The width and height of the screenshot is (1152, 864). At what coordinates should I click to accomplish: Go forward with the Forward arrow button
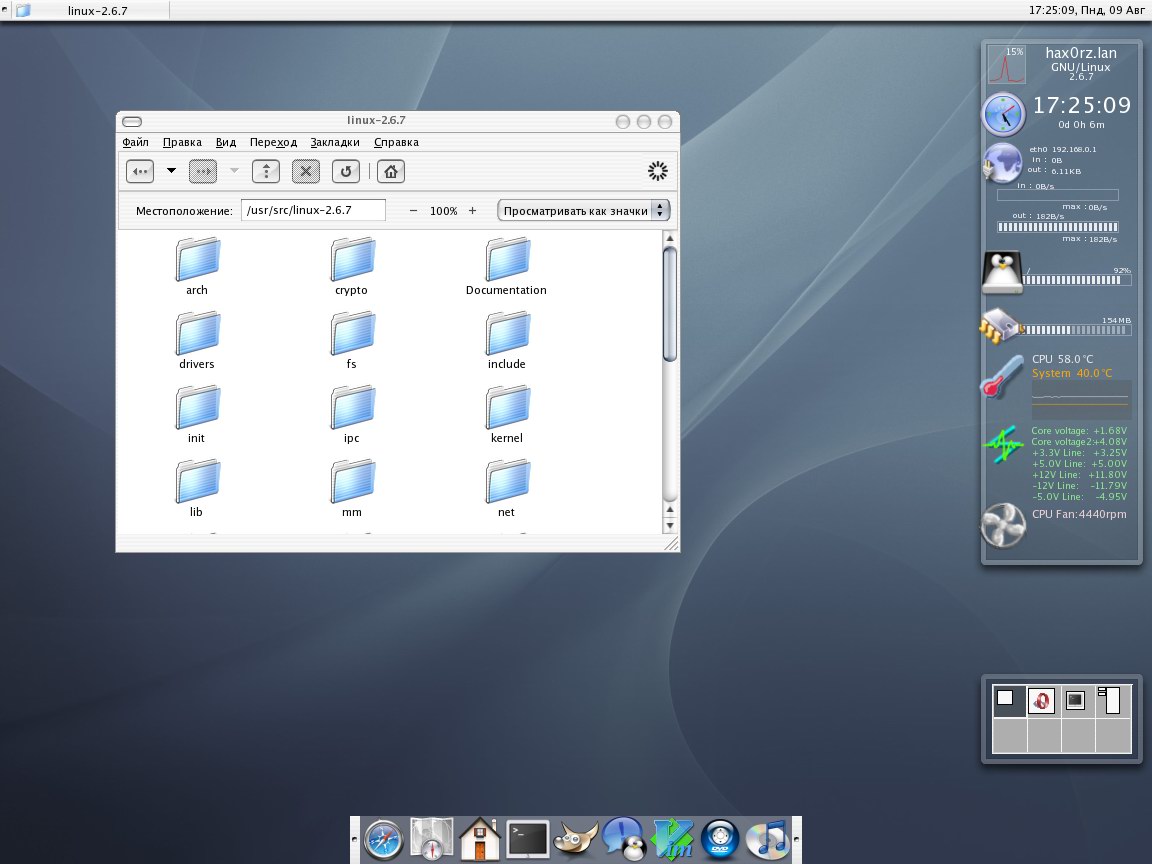point(203,171)
